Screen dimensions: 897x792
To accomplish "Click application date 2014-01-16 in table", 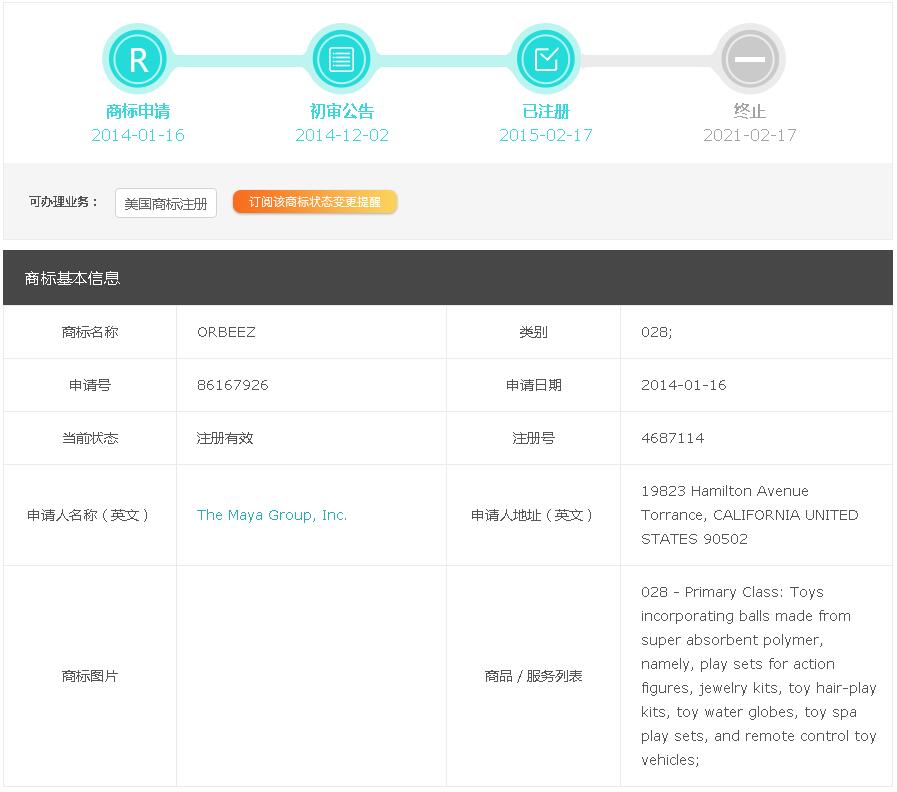I will coord(684,385).
